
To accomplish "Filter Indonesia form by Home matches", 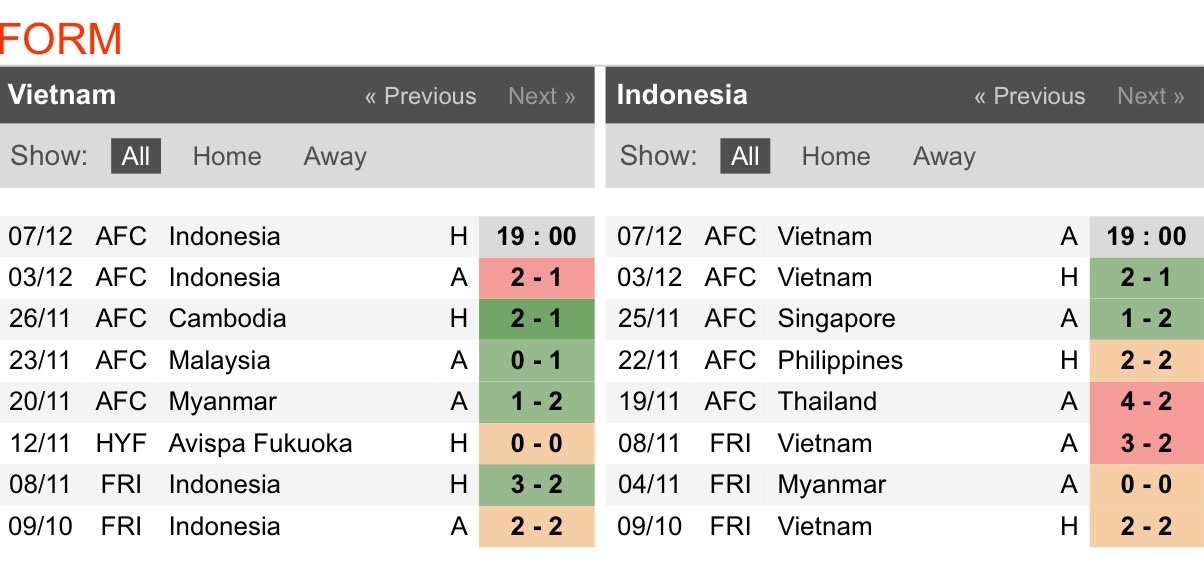I will (835, 156).
